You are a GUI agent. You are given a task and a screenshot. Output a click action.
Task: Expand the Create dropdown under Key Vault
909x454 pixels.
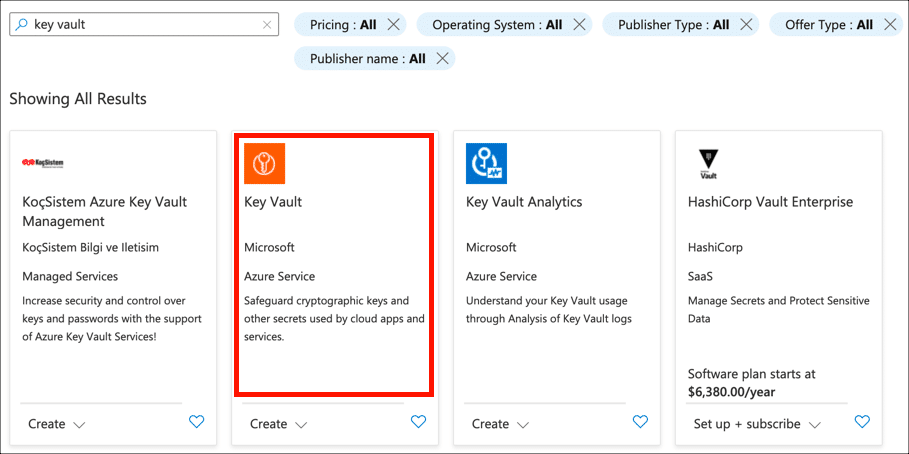[278, 424]
